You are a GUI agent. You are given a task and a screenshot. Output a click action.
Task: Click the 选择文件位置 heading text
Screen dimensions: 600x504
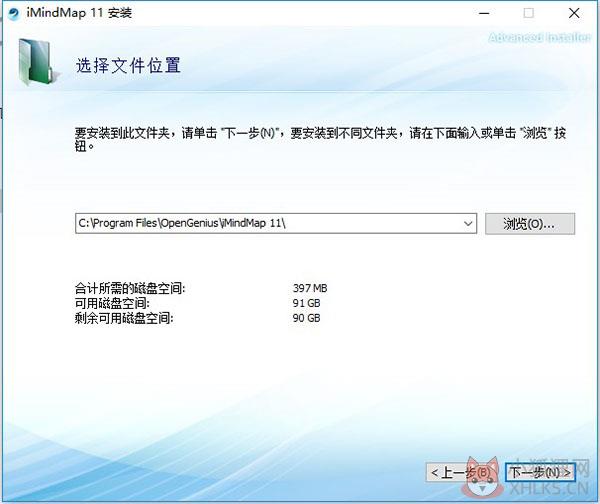coord(128,65)
